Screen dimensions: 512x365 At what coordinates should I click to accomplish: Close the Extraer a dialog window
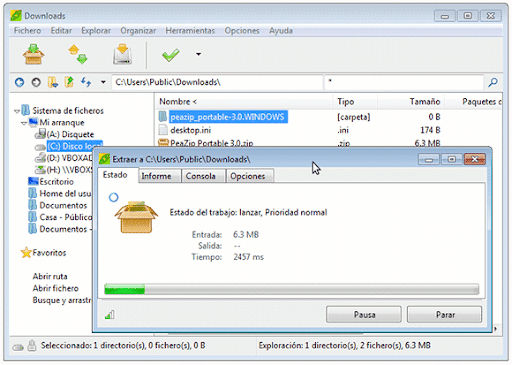pos(475,159)
